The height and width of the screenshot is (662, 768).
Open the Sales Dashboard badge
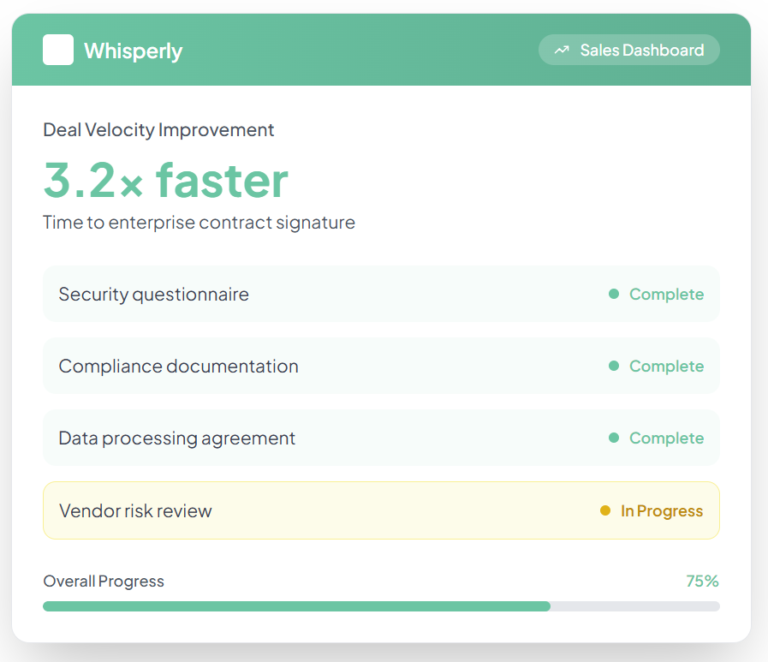click(629, 50)
